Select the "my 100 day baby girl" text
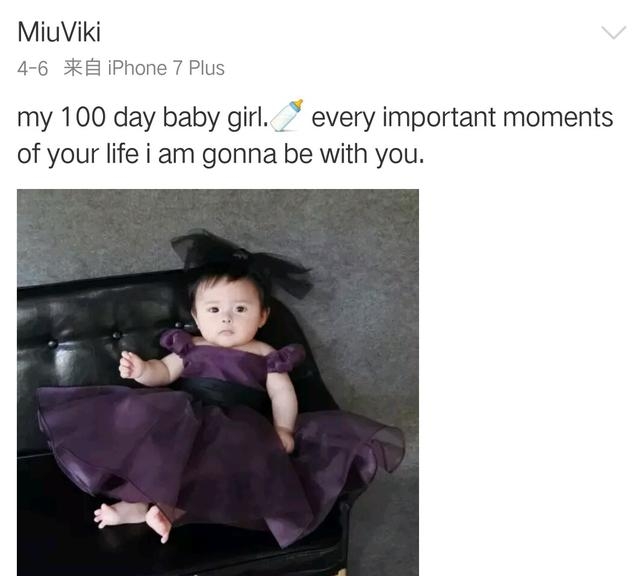 pos(142,118)
